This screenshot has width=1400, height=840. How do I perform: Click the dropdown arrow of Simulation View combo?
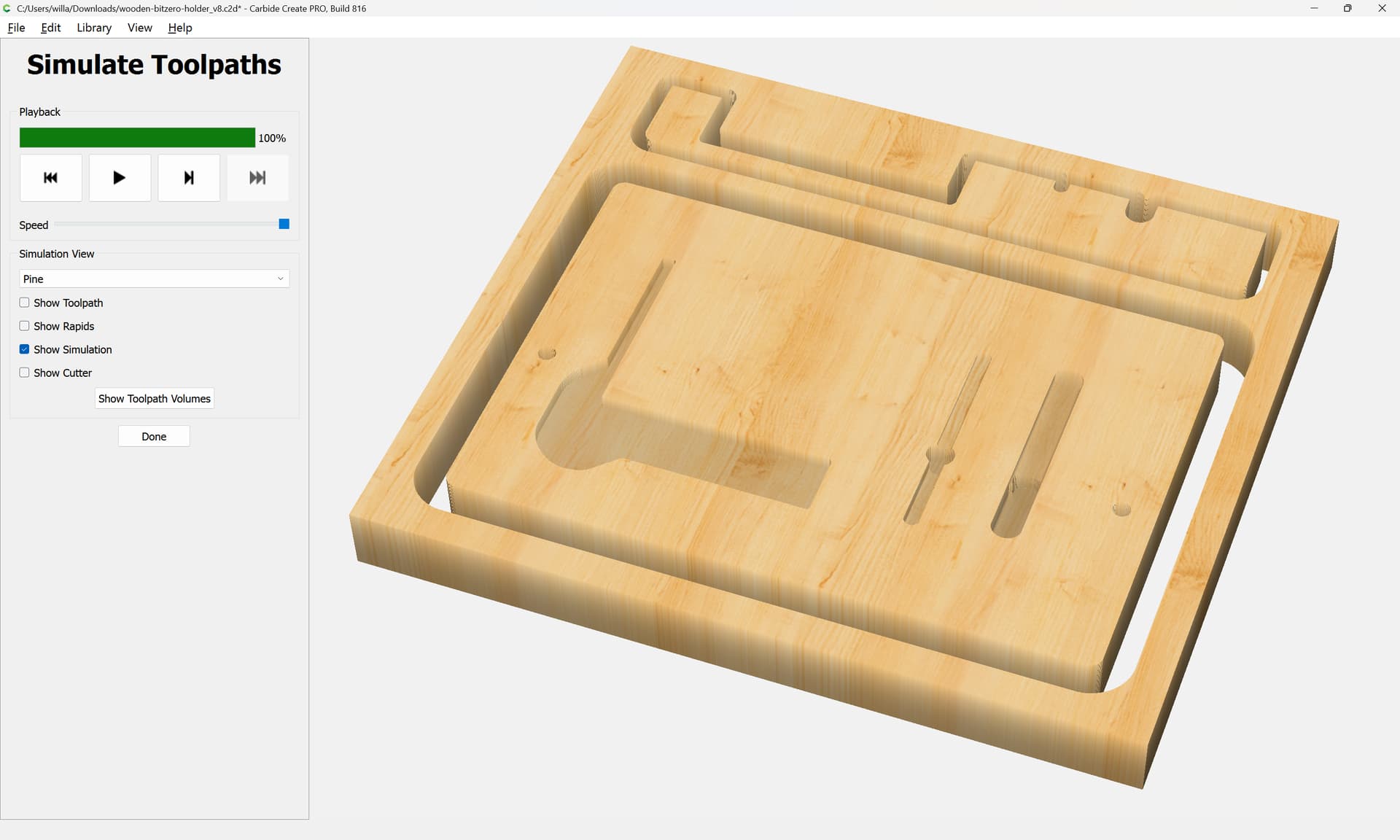(x=280, y=279)
